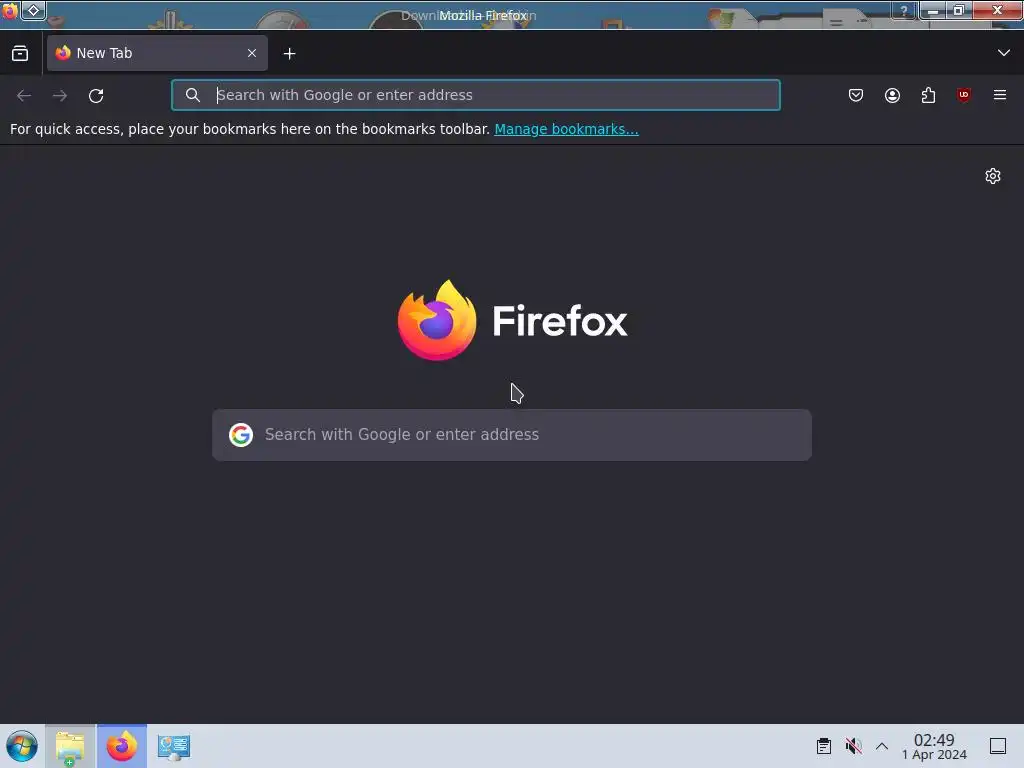The height and width of the screenshot is (768, 1024).
Task: Open Firefox account menu
Action: [x=892, y=95]
